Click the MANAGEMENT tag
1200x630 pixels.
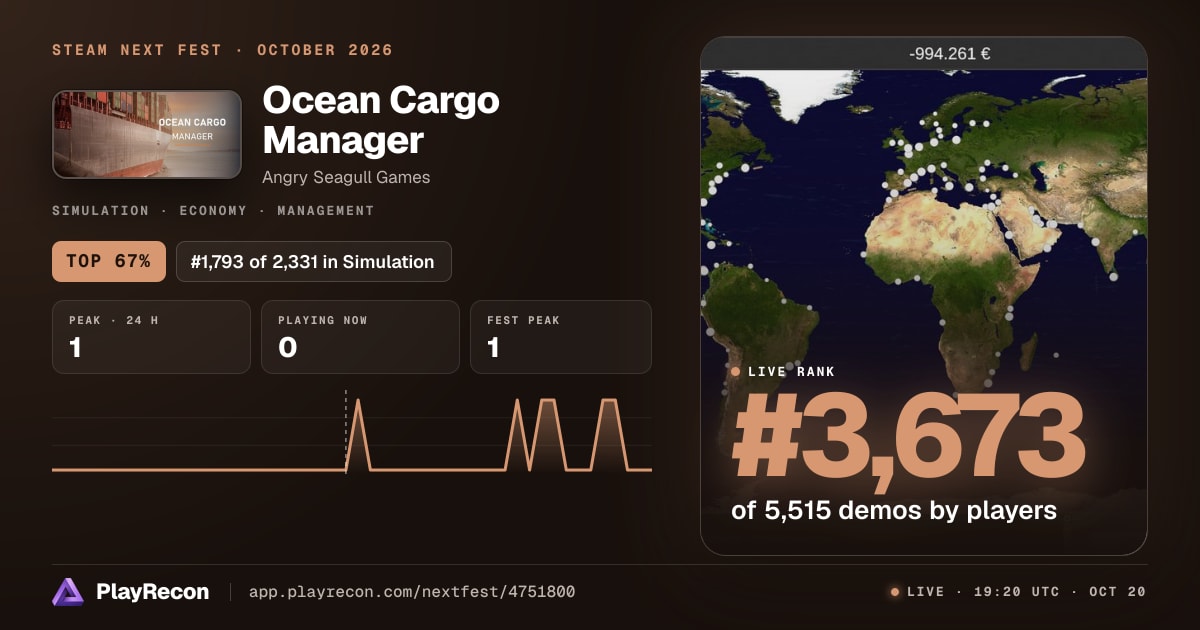[x=326, y=211]
